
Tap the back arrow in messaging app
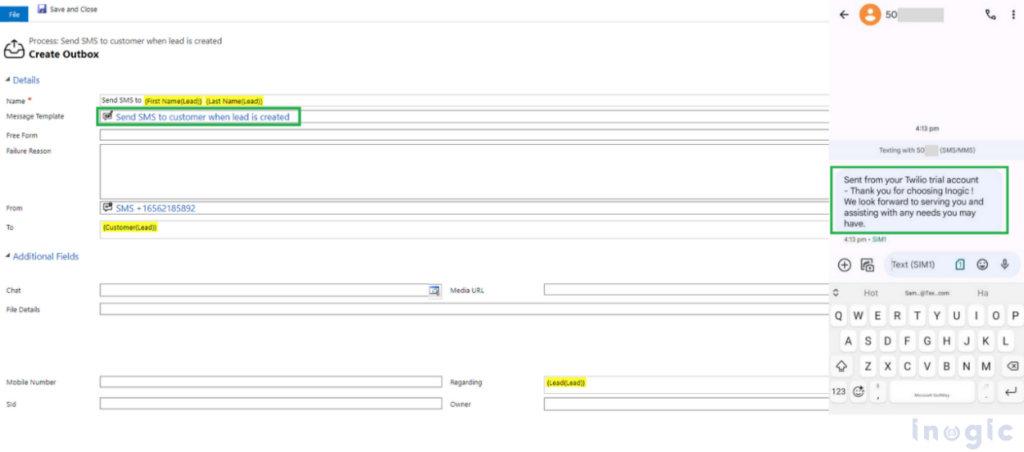844,14
